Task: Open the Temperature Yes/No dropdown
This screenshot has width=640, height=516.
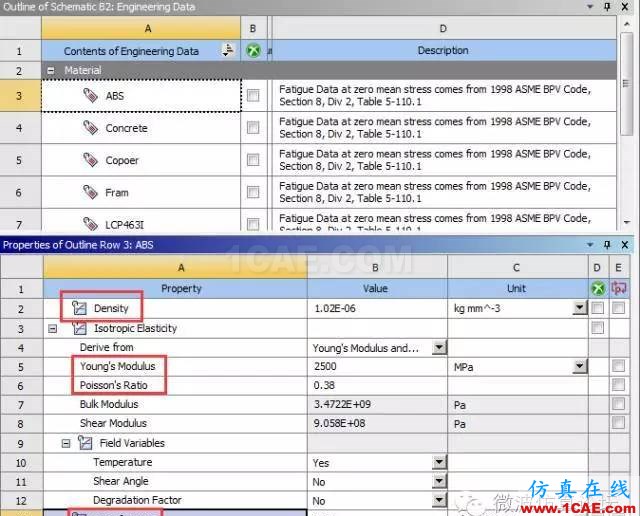Action: 439,462
